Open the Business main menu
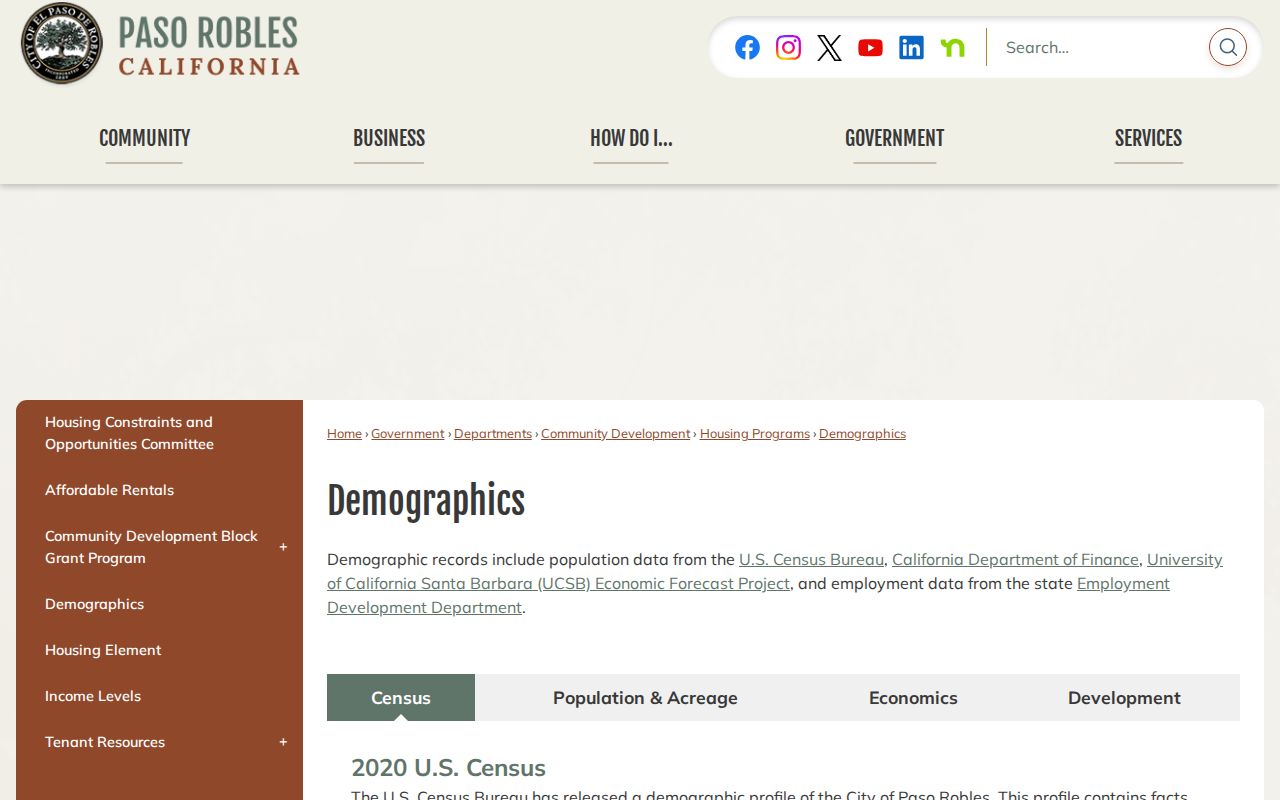 coord(389,139)
